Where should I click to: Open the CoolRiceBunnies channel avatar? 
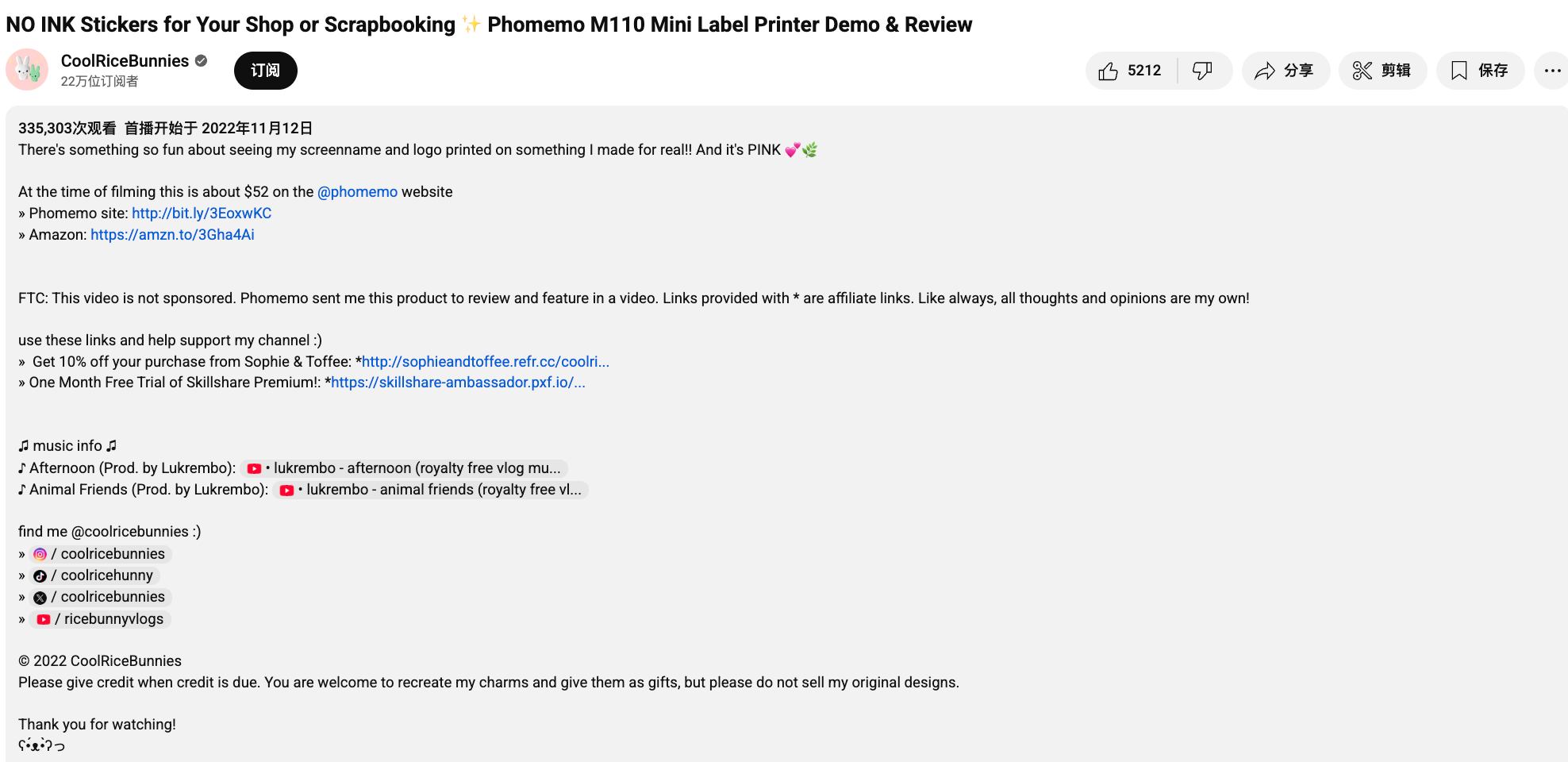pos(27,70)
